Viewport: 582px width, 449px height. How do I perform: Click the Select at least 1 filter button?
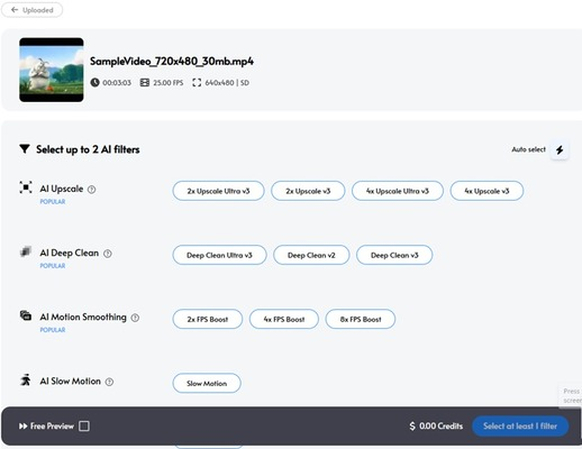520,426
